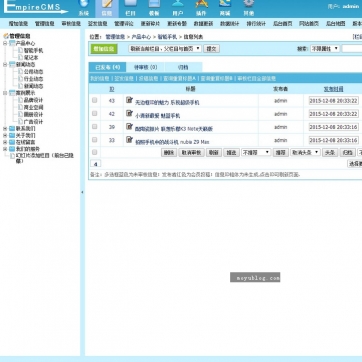This screenshot has width=362, height=362.
Task: Open 管理评论 in the secondary menu bar
Action: point(124,24)
